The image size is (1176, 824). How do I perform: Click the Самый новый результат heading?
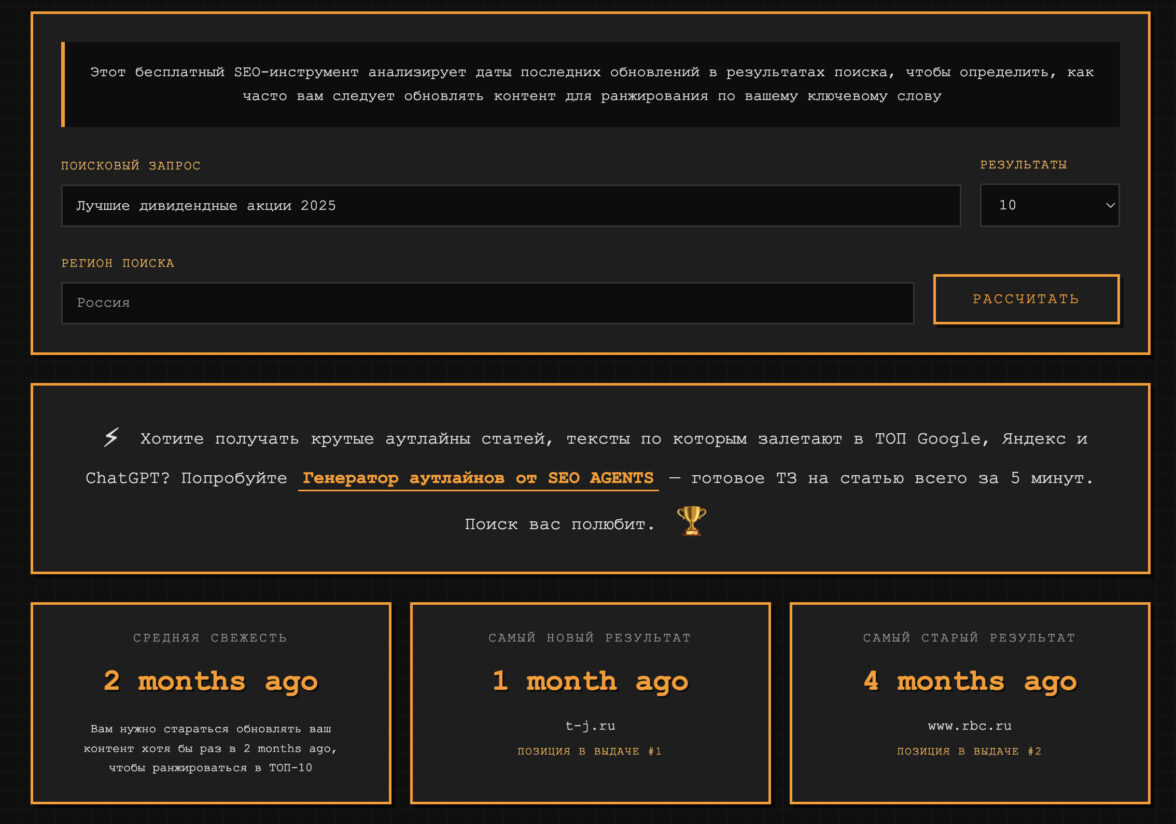[589, 638]
